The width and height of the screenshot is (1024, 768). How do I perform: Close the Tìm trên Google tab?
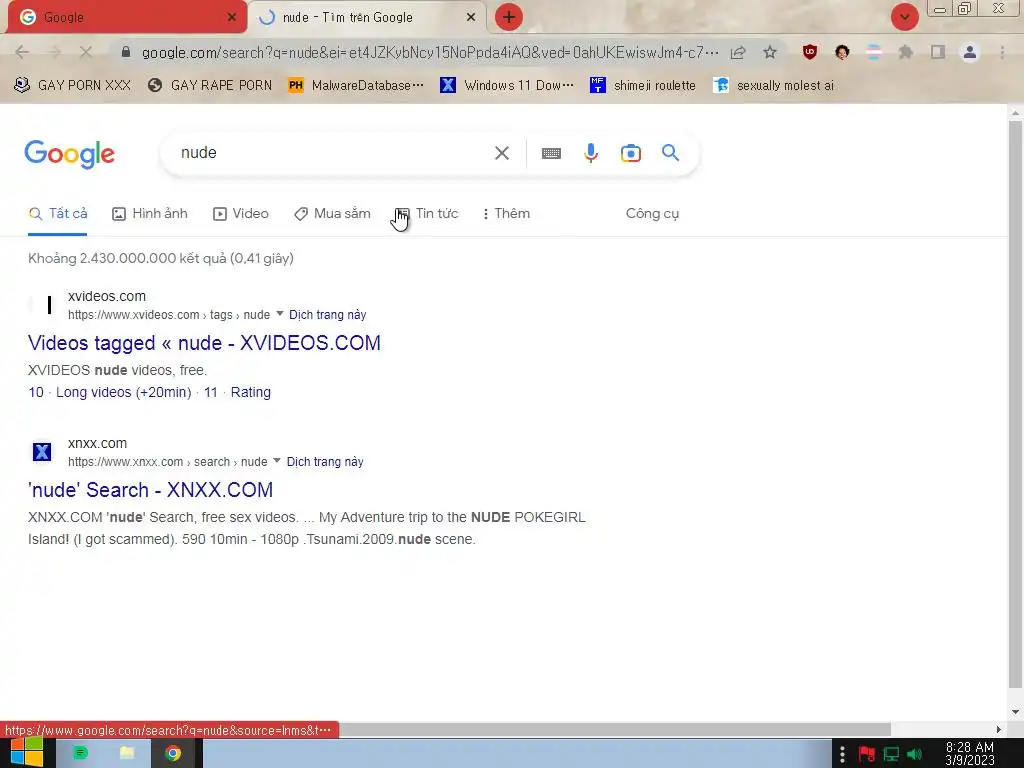[471, 17]
